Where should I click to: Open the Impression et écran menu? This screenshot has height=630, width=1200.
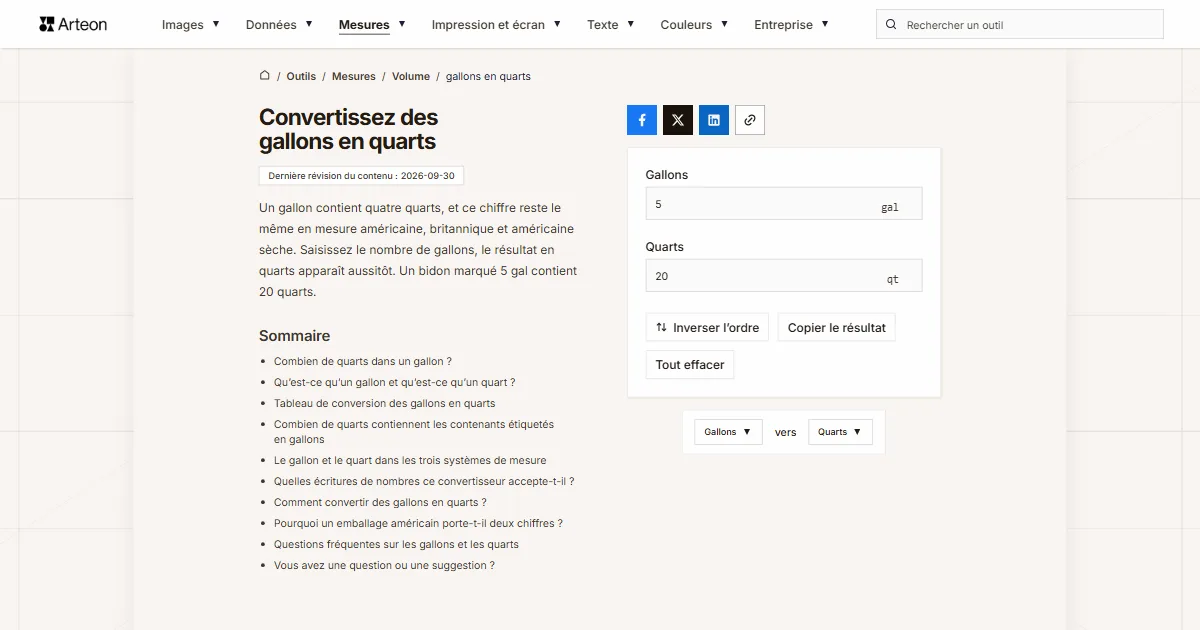[496, 25]
